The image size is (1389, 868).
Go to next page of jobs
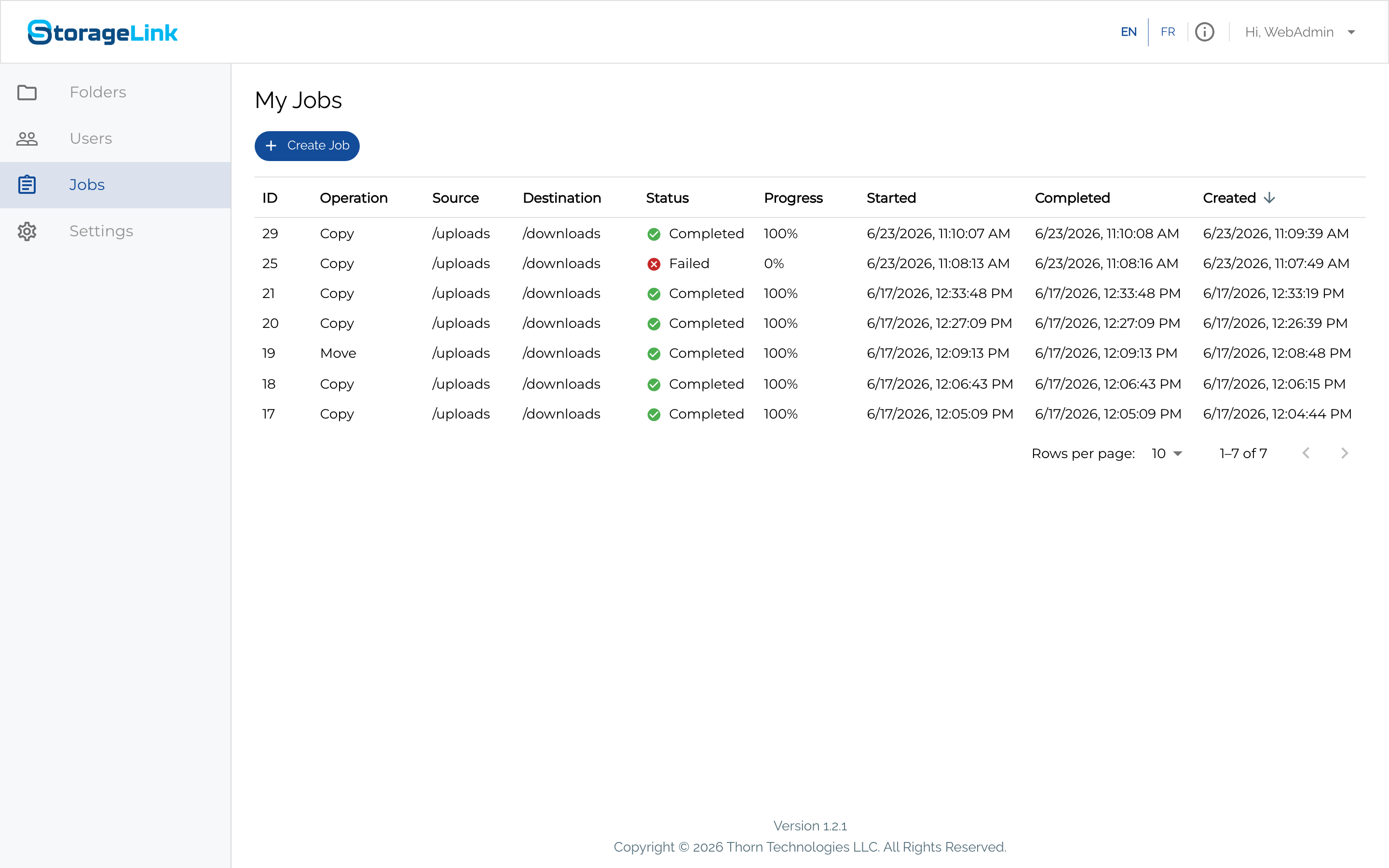click(x=1344, y=453)
